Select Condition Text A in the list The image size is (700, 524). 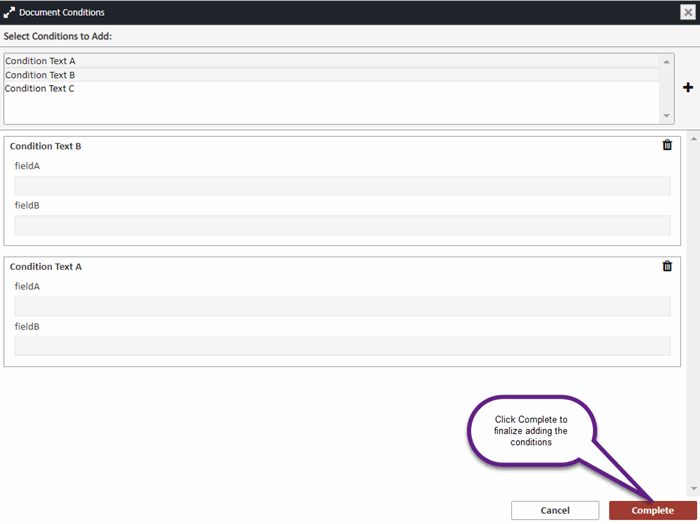[40, 61]
